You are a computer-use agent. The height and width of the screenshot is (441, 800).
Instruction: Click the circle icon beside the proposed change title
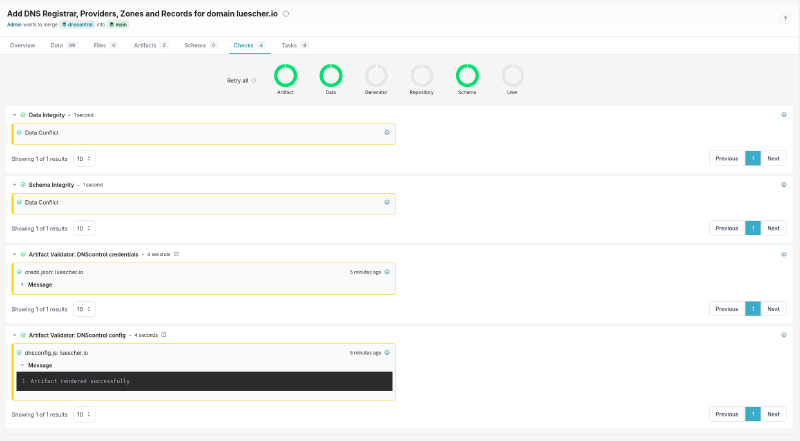pyautogui.click(x=286, y=14)
